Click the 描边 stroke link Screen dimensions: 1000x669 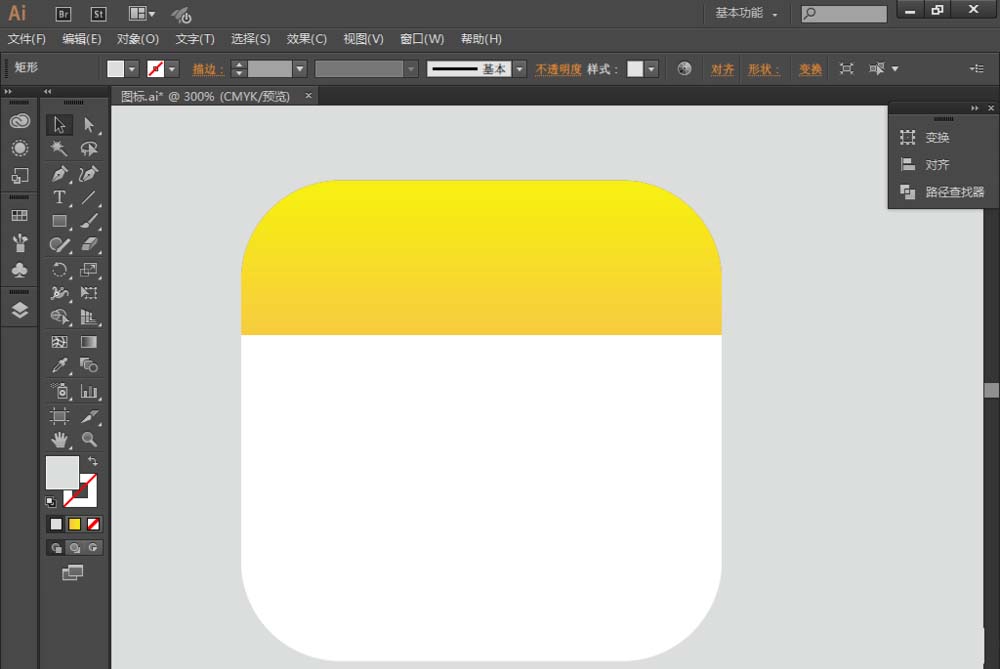[x=208, y=69]
